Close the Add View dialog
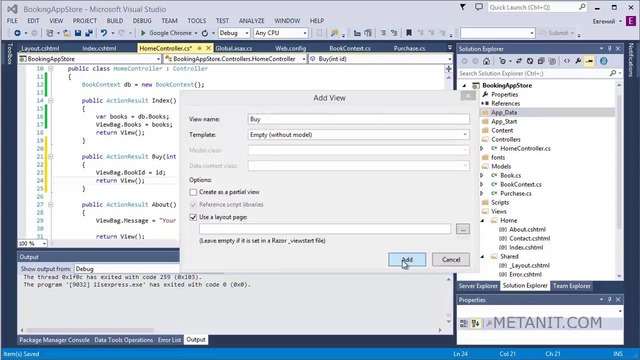This screenshot has width=640, height=360. coord(468,96)
